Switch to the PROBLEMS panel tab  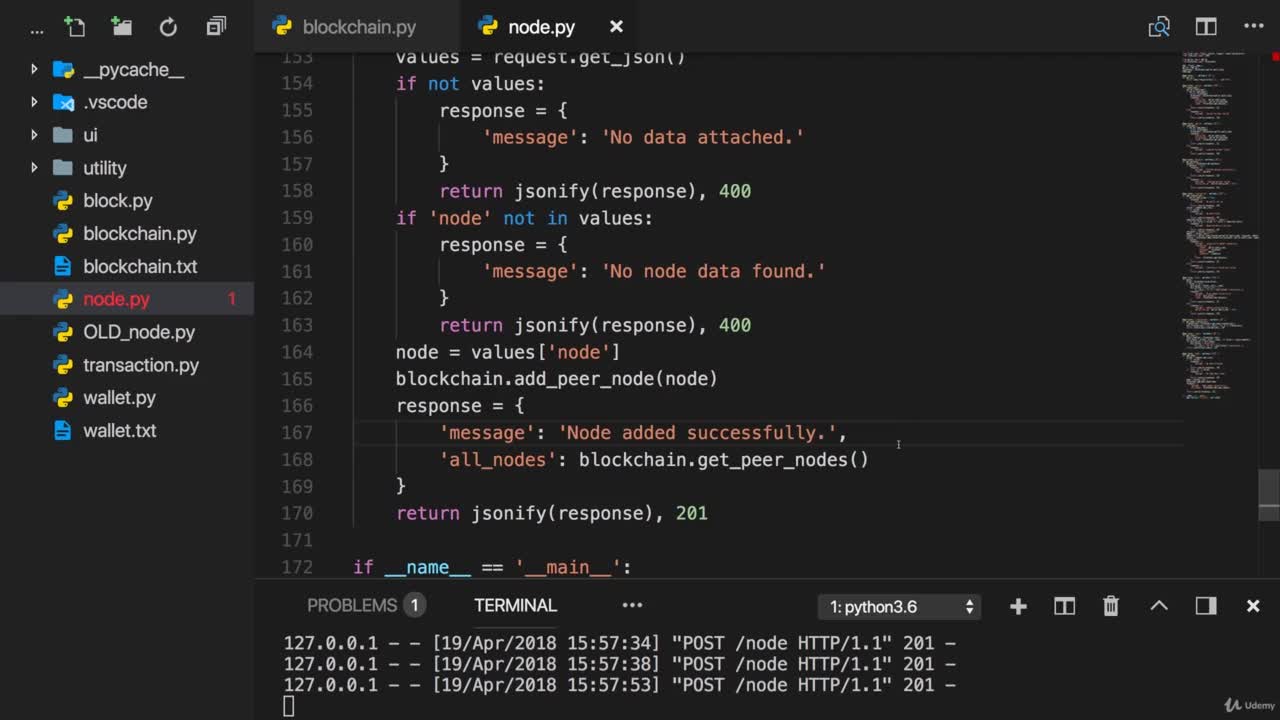(x=352, y=605)
